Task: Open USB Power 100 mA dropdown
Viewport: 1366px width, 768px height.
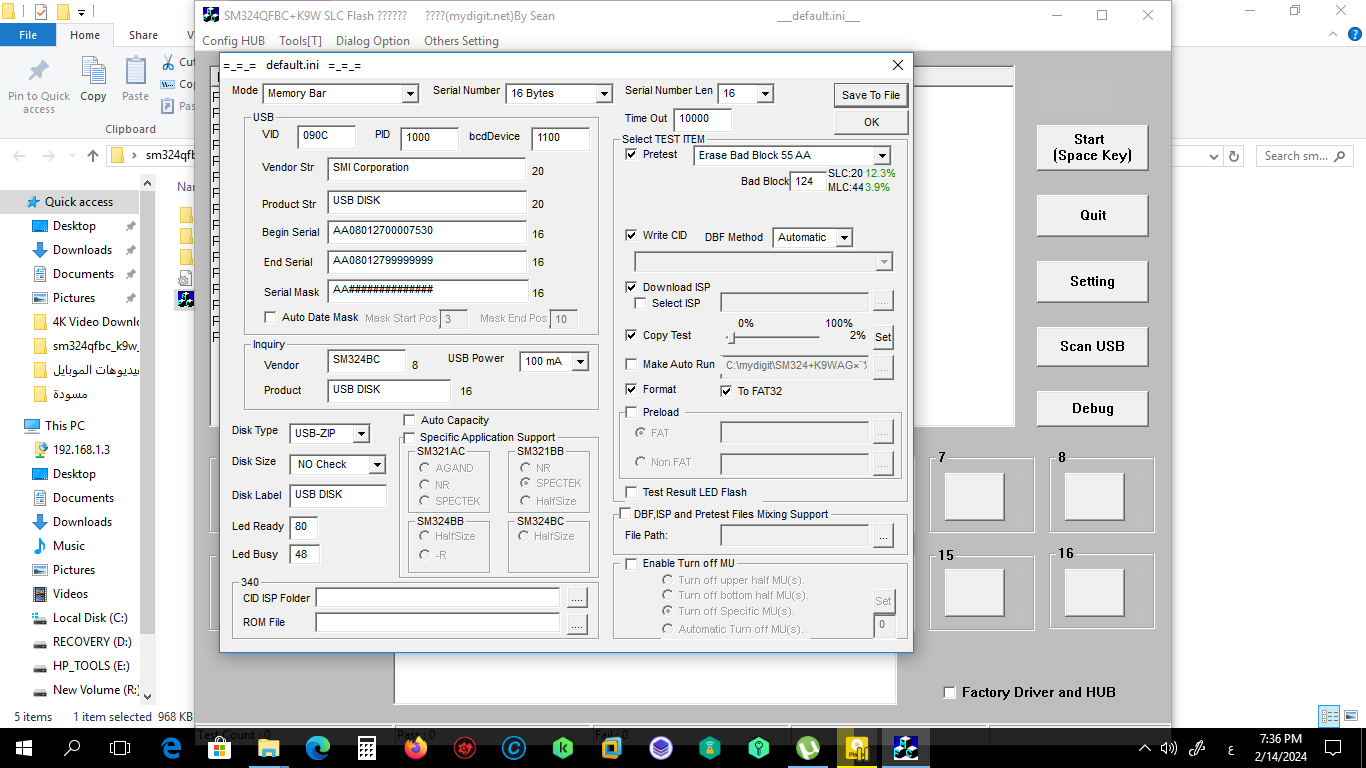Action: pyautogui.click(x=580, y=361)
